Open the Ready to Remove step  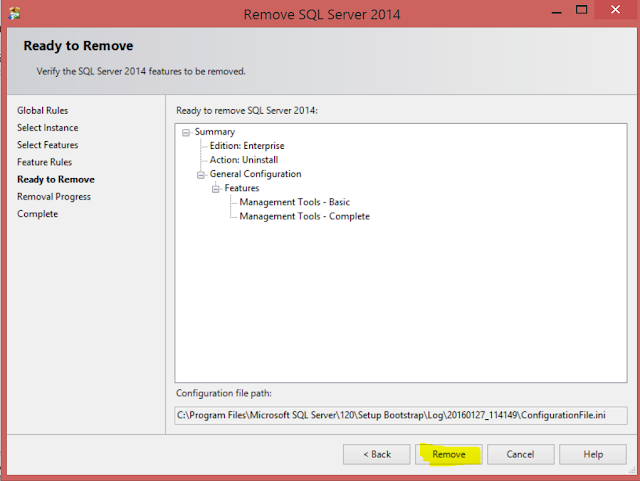[56, 179]
